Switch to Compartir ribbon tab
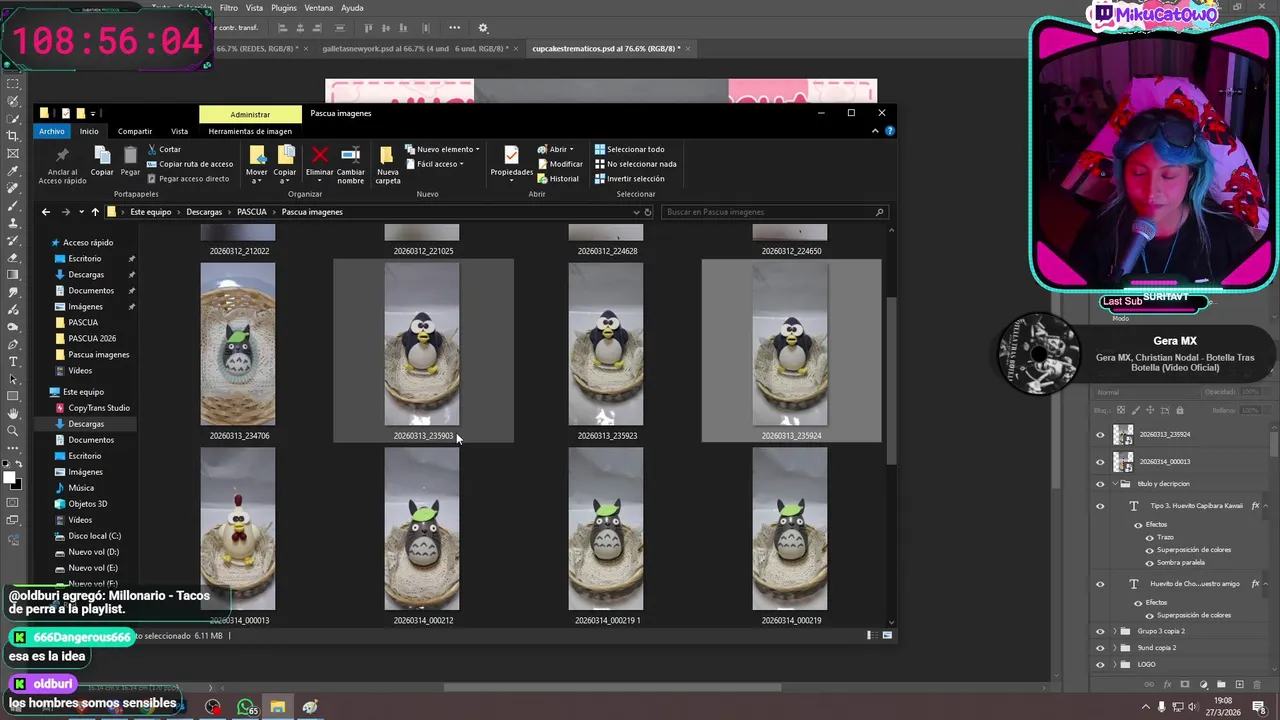1280x720 pixels. pos(135,131)
